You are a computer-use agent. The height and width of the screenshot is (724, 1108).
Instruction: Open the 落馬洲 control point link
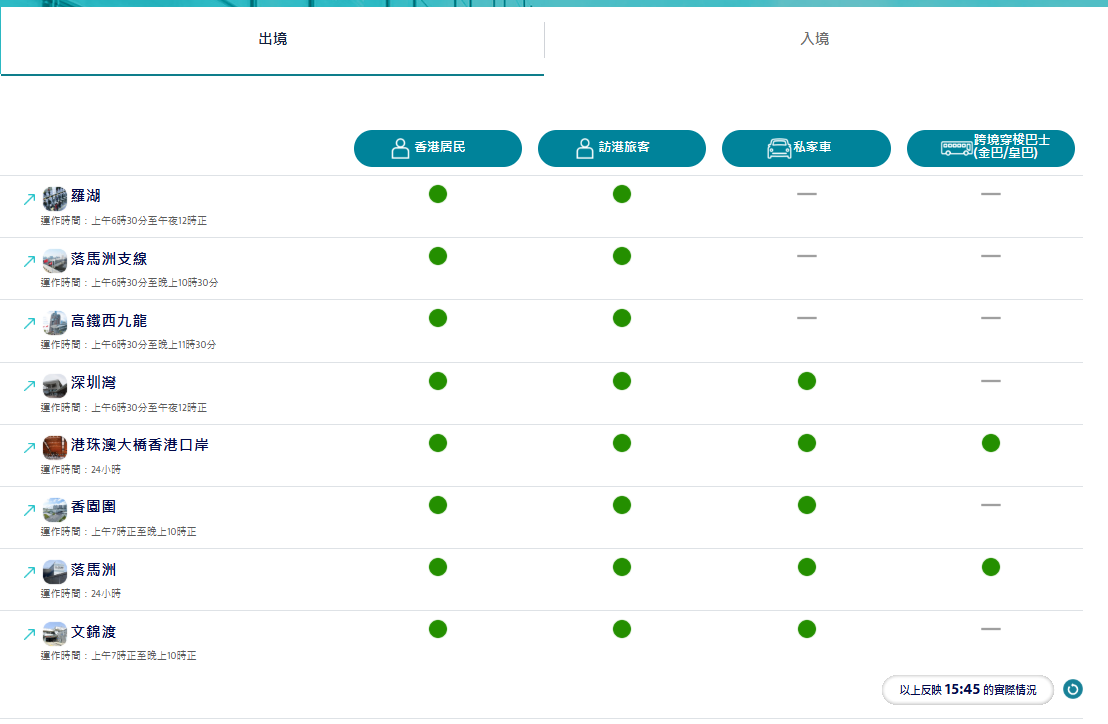93,570
